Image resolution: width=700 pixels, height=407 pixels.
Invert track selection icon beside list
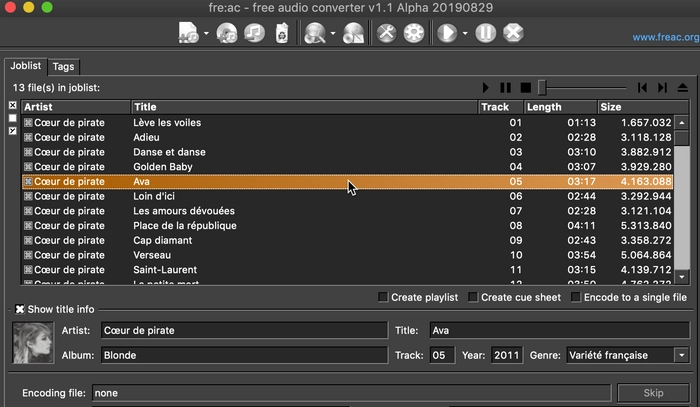pos(12,131)
